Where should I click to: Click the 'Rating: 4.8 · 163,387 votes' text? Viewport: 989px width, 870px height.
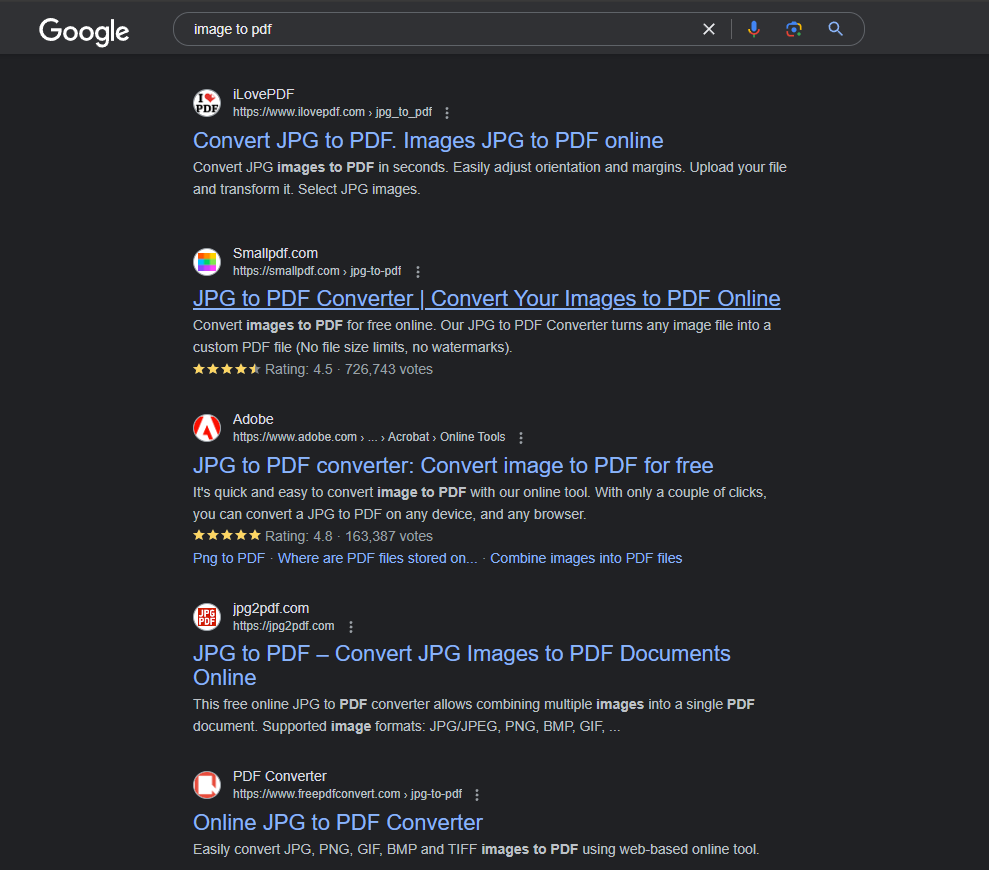click(x=349, y=536)
